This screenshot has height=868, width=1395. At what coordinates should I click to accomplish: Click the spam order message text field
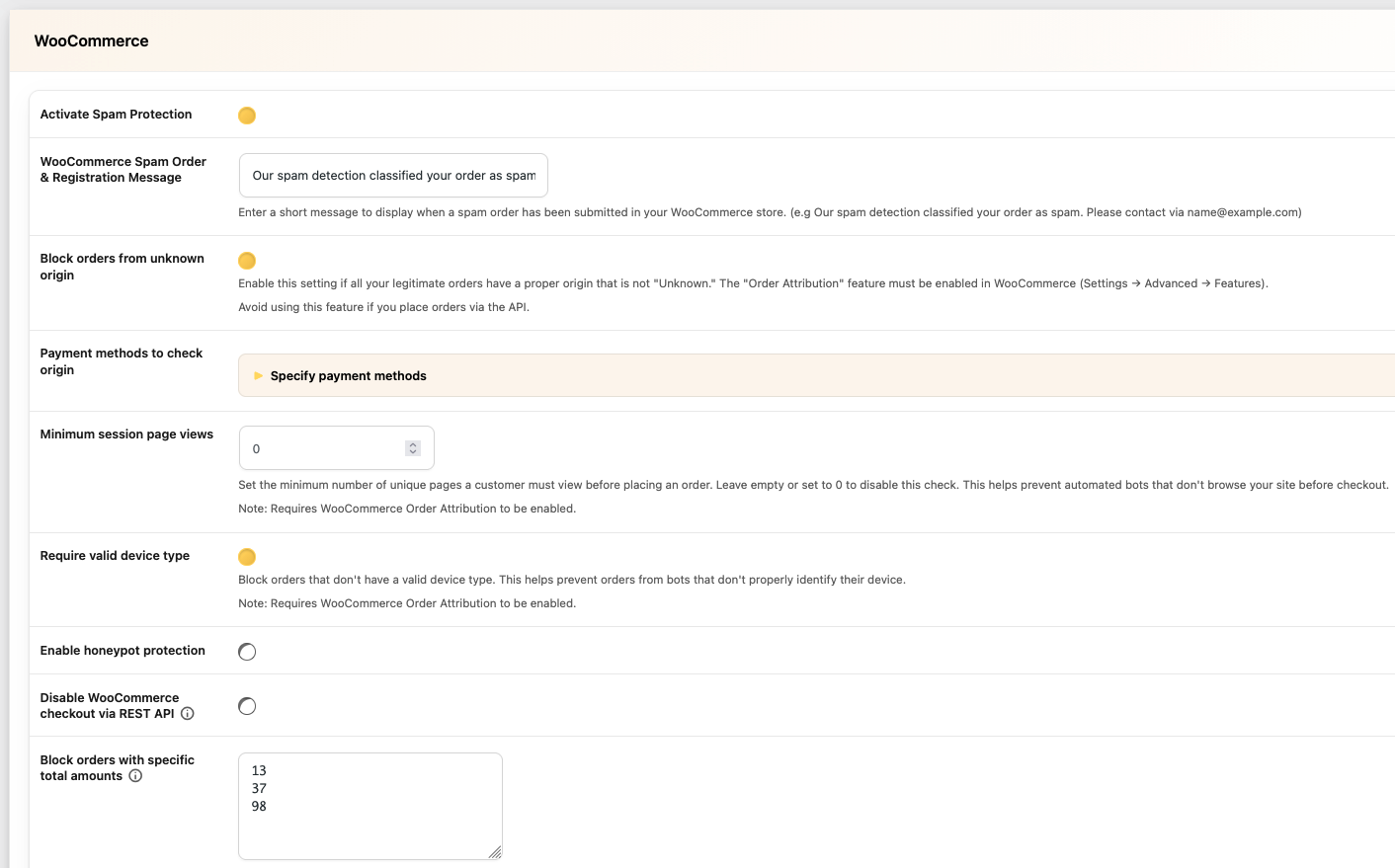click(393, 176)
